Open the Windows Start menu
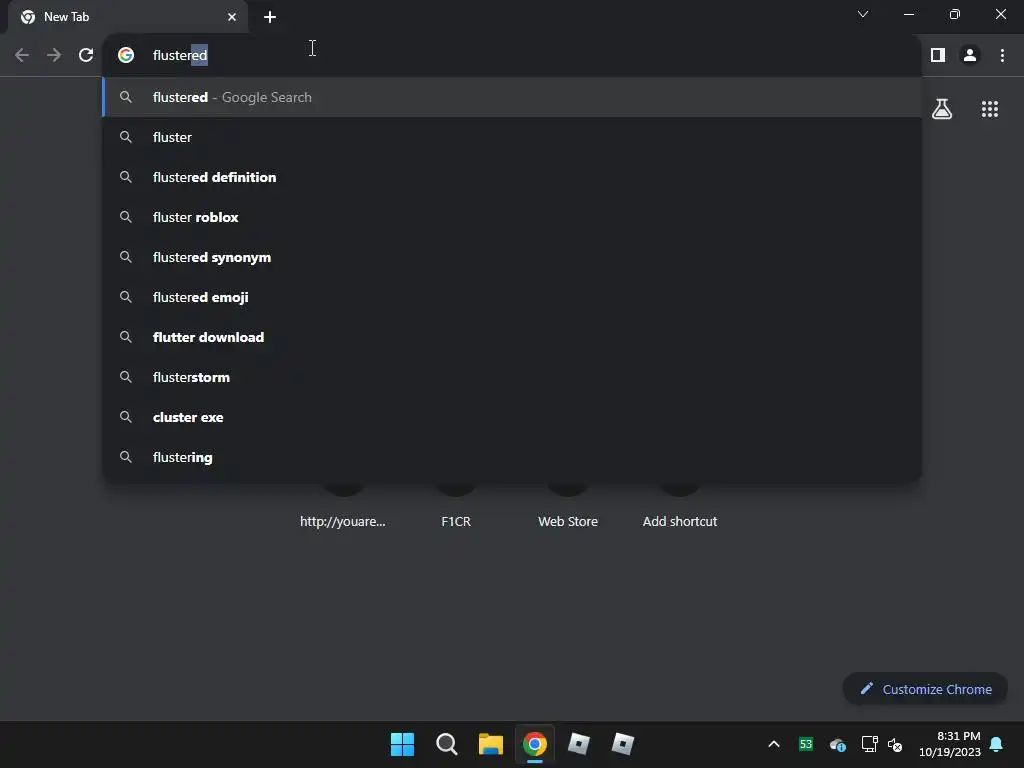This screenshot has width=1024, height=768. (402, 744)
